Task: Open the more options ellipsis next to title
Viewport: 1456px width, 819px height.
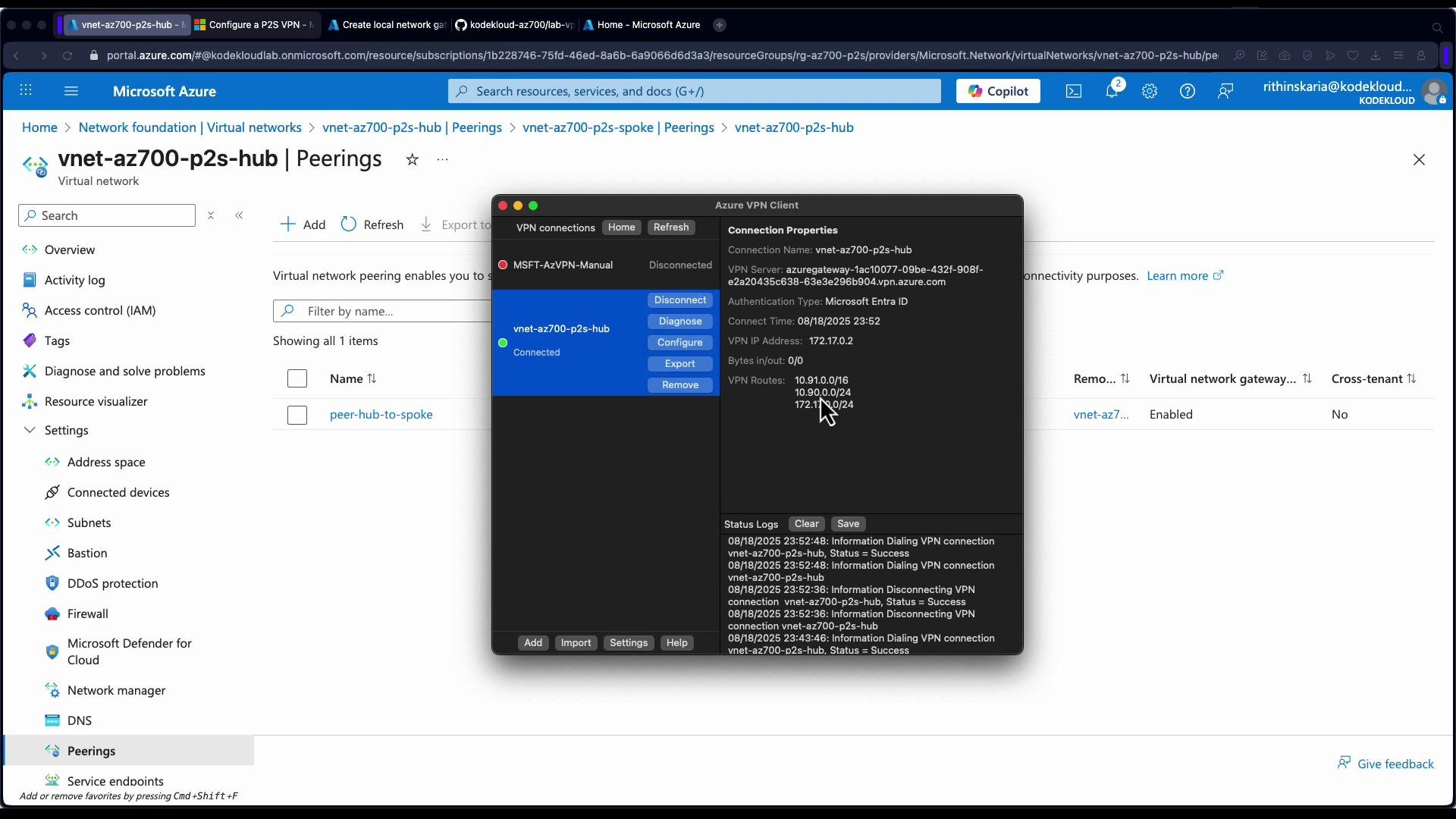Action: (443, 159)
